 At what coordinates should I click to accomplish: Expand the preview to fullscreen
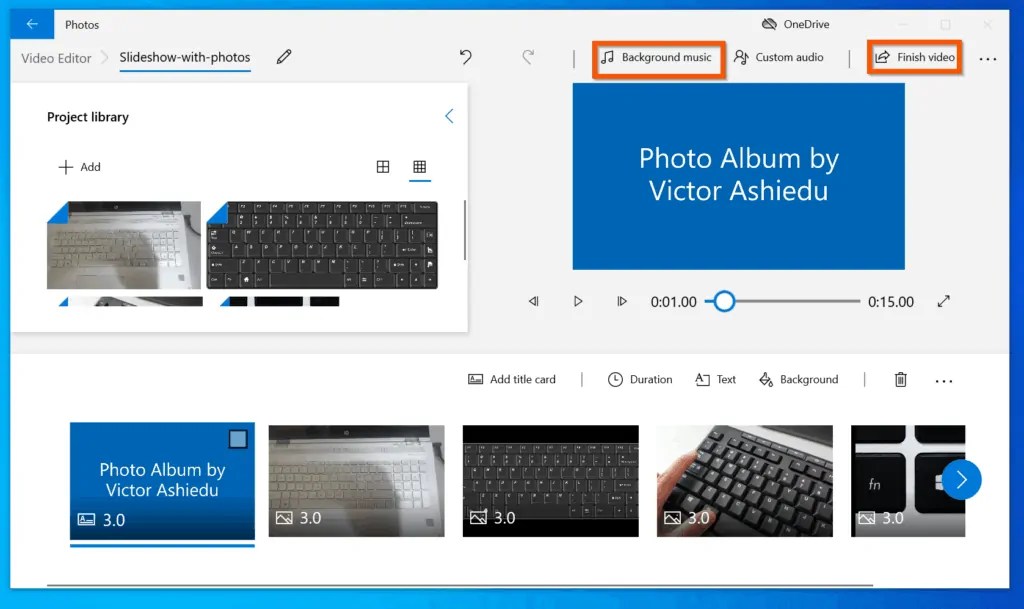[x=943, y=301]
